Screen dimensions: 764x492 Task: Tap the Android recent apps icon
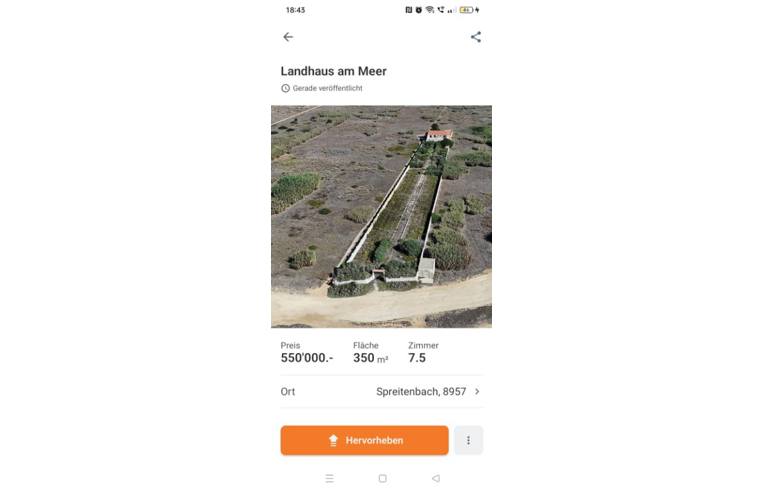(x=329, y=478)
